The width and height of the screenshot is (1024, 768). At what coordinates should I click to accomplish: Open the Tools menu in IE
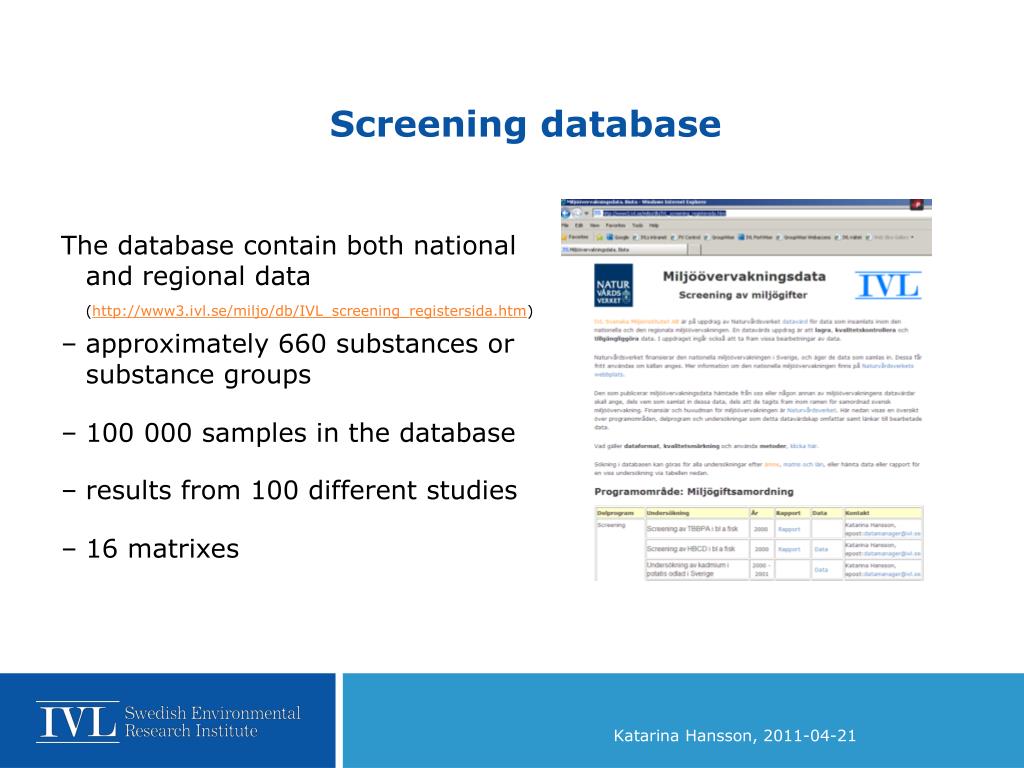pos(637,225)
